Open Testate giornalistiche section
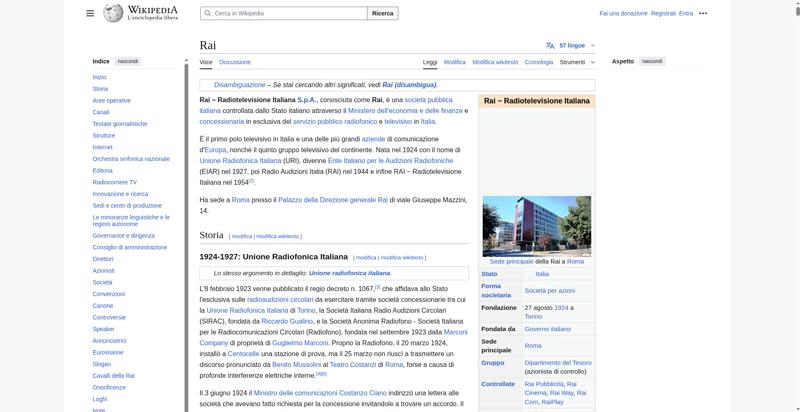This screenshot has width=800, height=412. [x=120, y=124]
